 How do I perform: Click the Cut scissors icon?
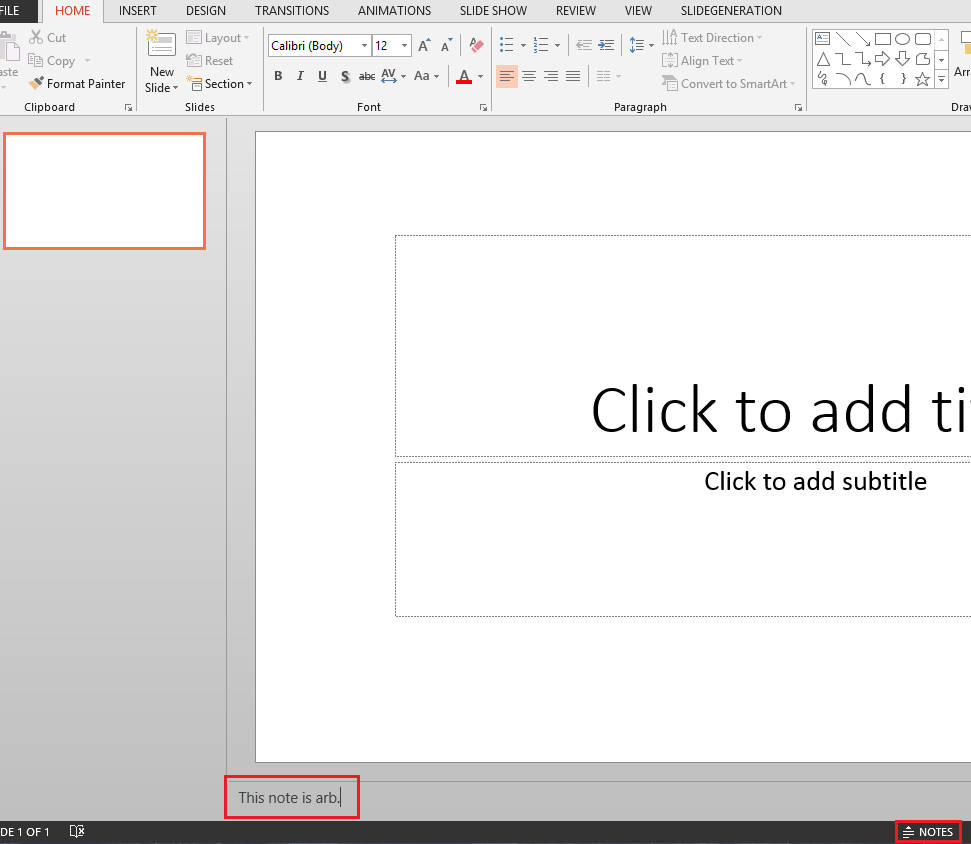[36, 38]
